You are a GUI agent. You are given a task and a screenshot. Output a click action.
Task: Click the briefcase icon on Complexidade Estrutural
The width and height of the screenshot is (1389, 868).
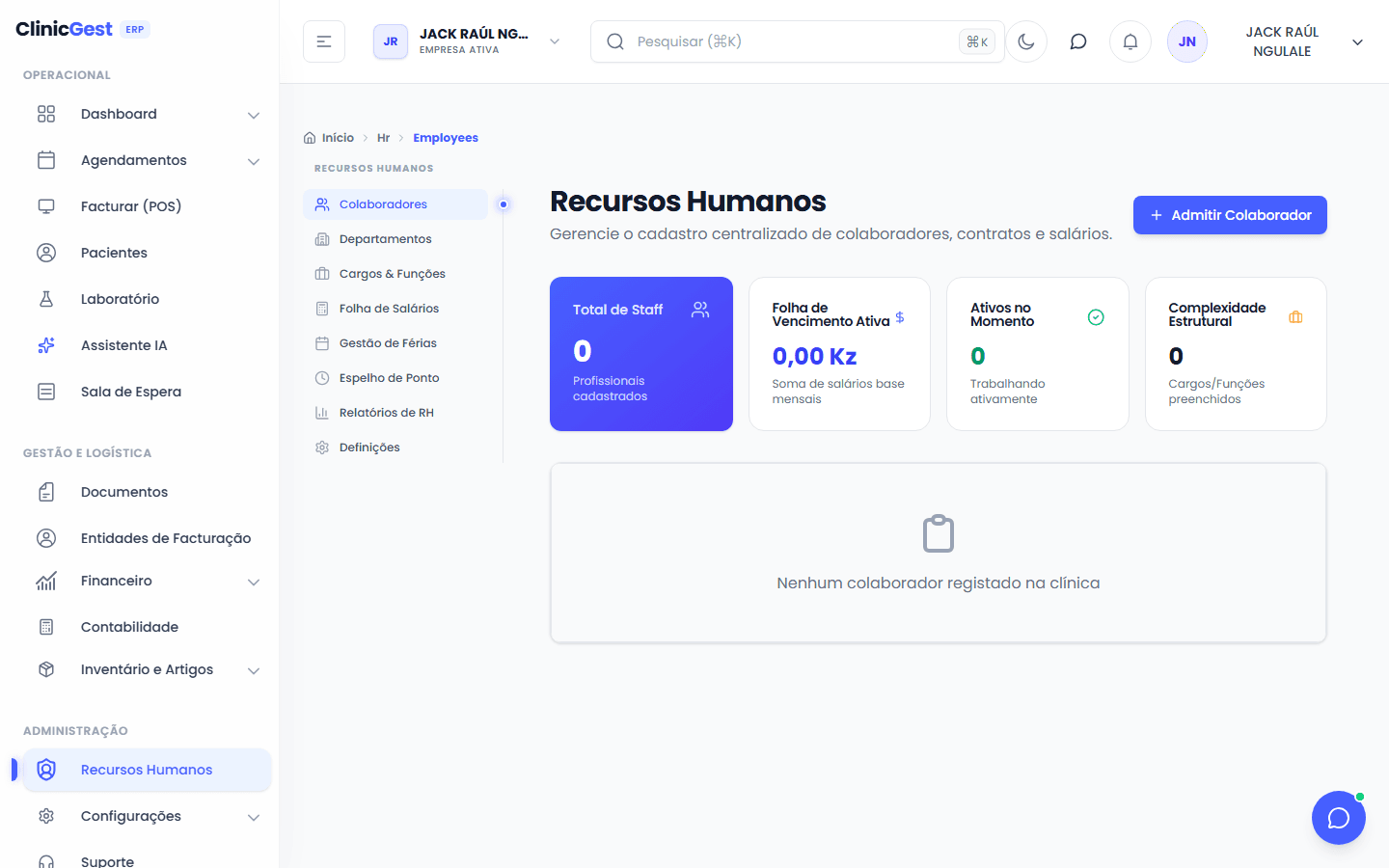pos(1295,317)
